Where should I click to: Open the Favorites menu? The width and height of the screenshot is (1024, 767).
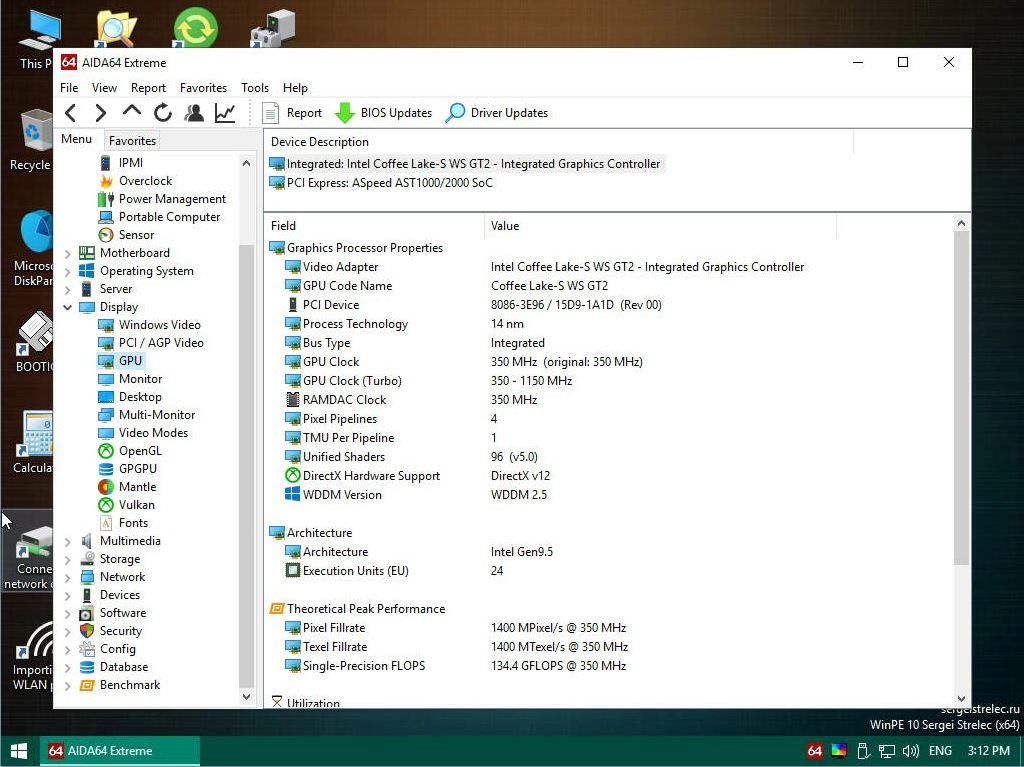click(x=203, y=88)
